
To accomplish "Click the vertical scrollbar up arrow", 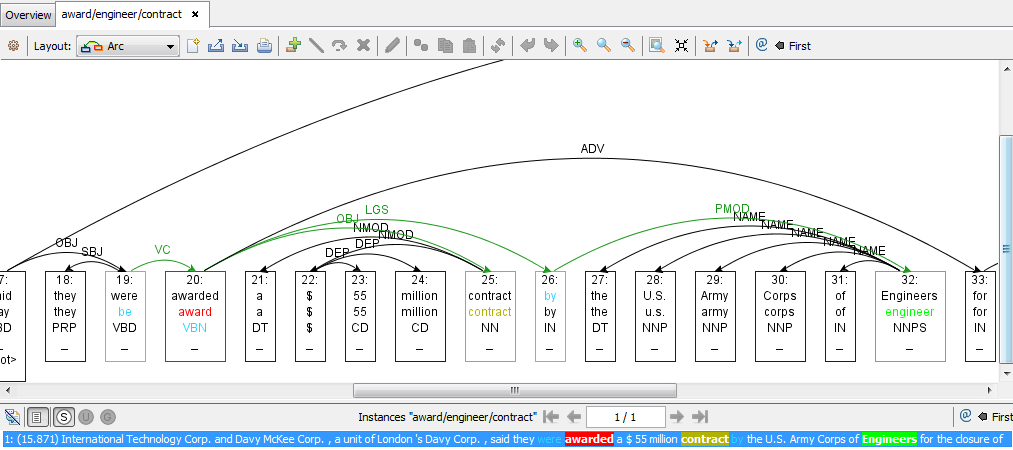I will pos(1006,67).
